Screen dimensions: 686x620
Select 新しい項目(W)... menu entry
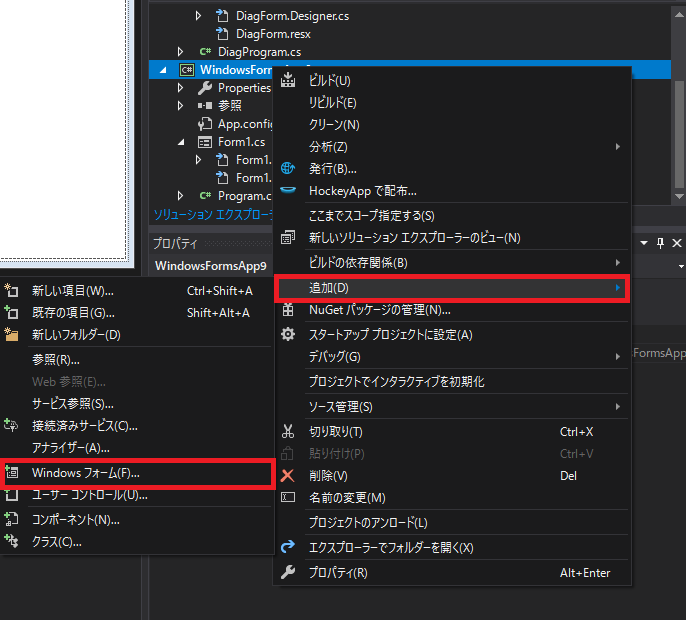click(x=137, y=291)
